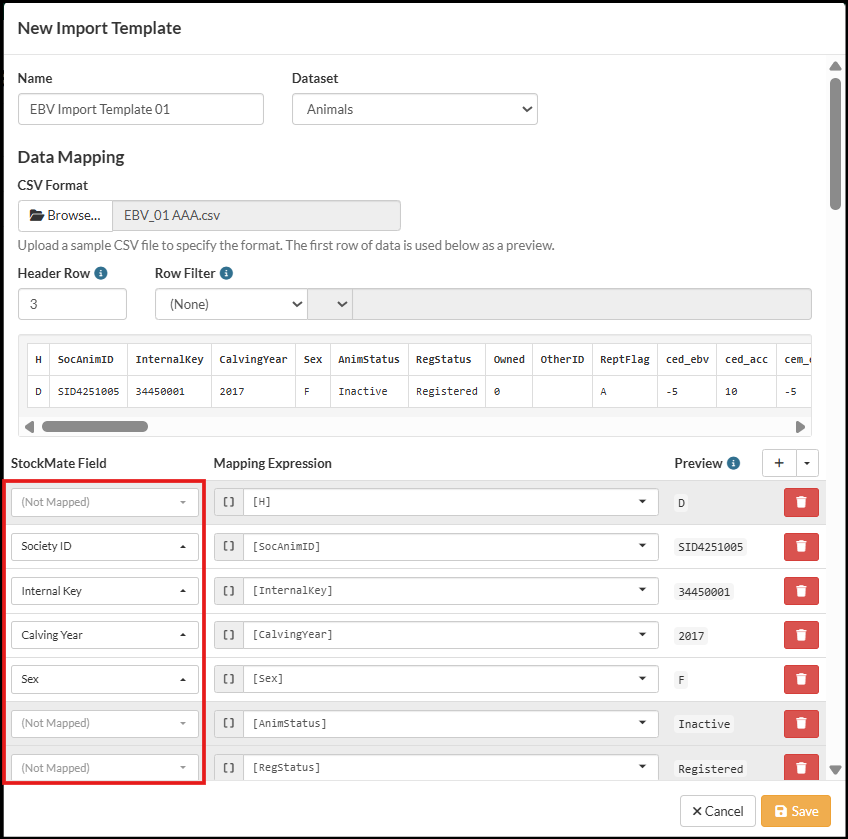Image resolution: width=848 pixels, height=839 pixels.
Task: Open add-mapping caret dropdown menu
Action: point(807,463)
